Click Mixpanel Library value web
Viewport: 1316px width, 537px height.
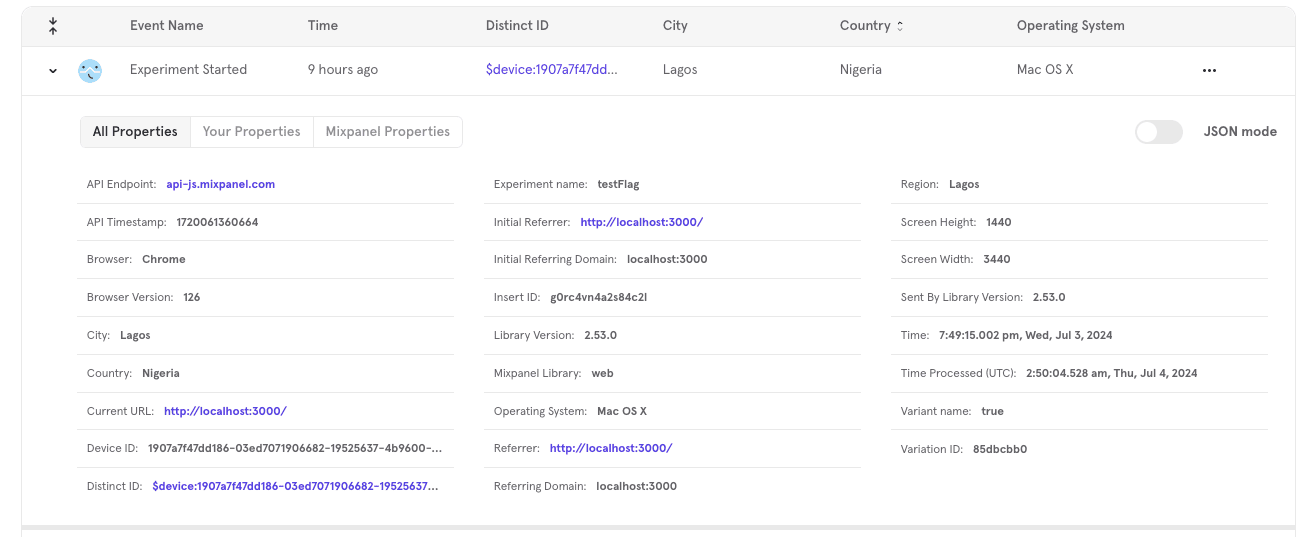[602, 373]
